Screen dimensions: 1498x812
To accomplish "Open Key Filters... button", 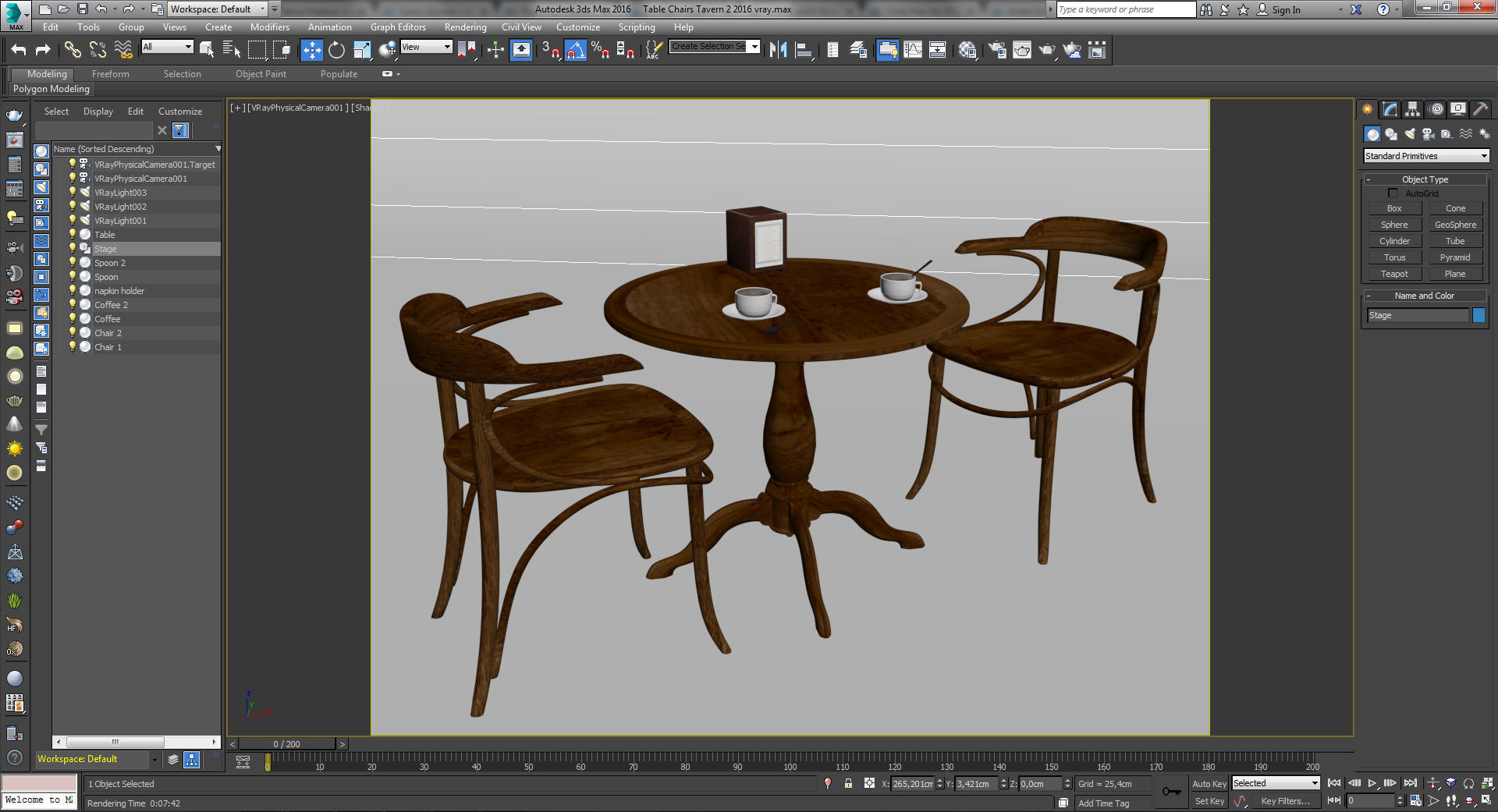I will coord(1285,801).
